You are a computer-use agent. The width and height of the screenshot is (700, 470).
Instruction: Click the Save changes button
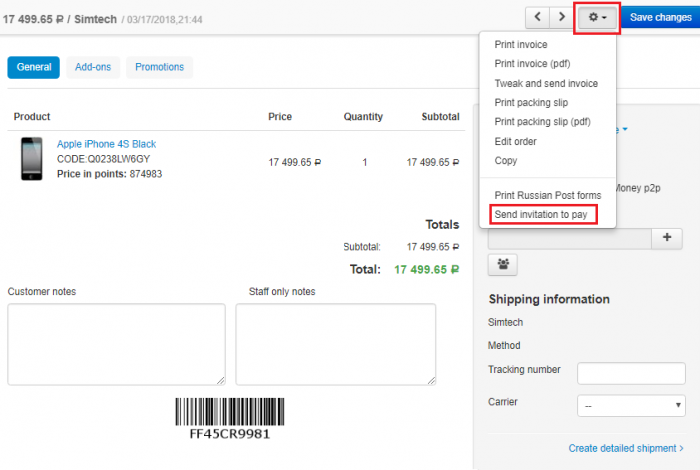pyautogui.click(x=660, y=17)
